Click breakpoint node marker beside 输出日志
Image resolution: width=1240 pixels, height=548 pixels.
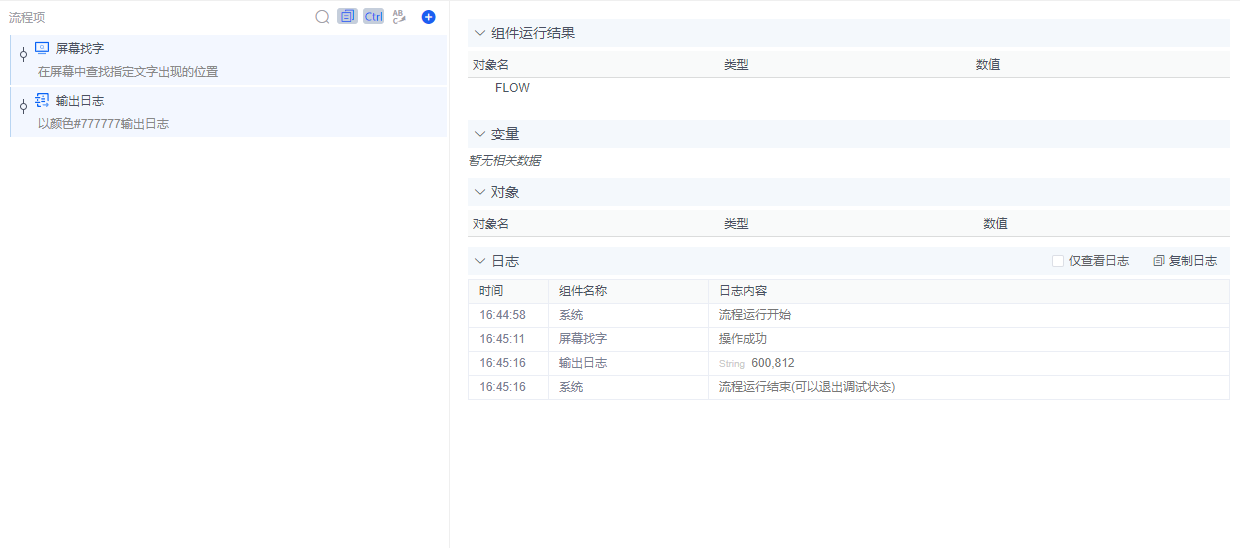[23, 107]
